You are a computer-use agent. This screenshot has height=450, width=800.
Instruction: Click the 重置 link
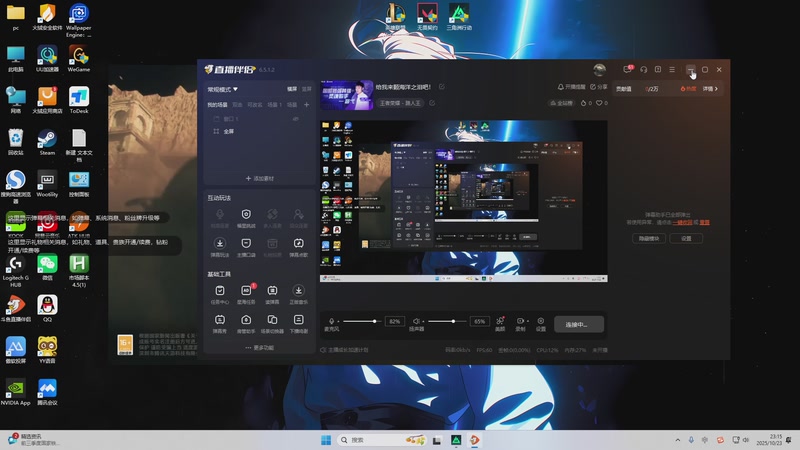(x=705, y=222)
